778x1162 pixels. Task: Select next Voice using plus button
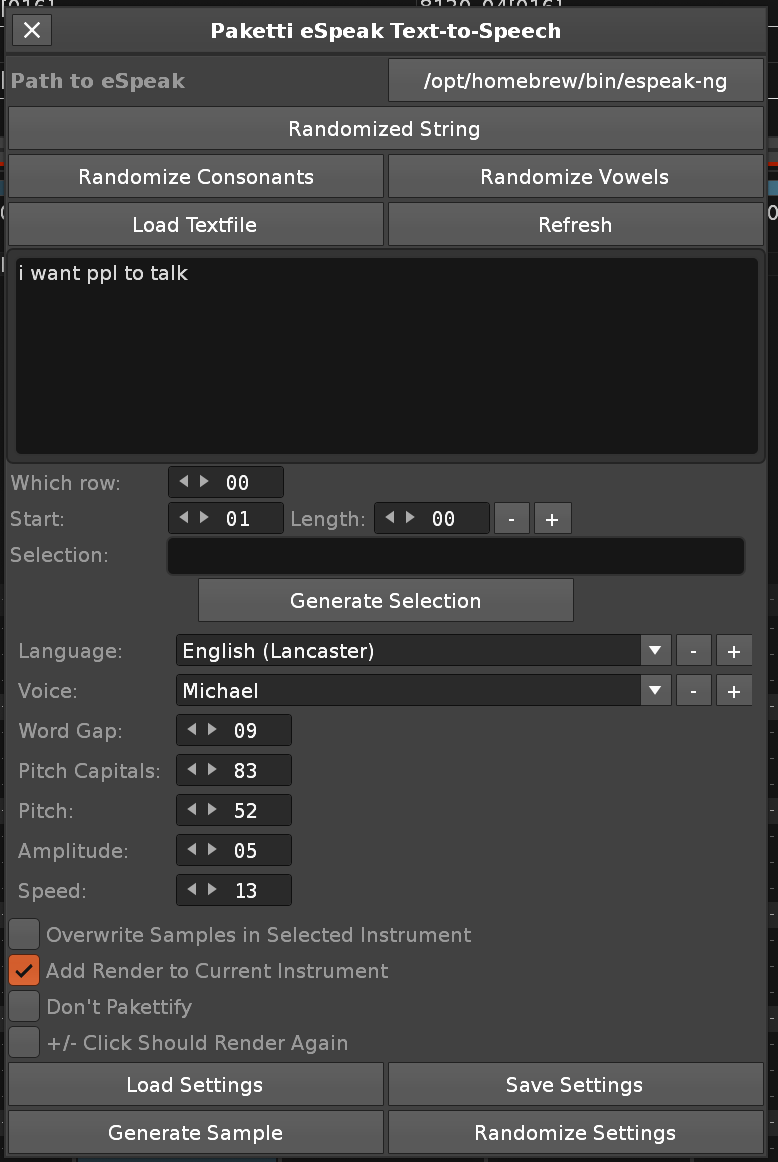coord(733,691)
